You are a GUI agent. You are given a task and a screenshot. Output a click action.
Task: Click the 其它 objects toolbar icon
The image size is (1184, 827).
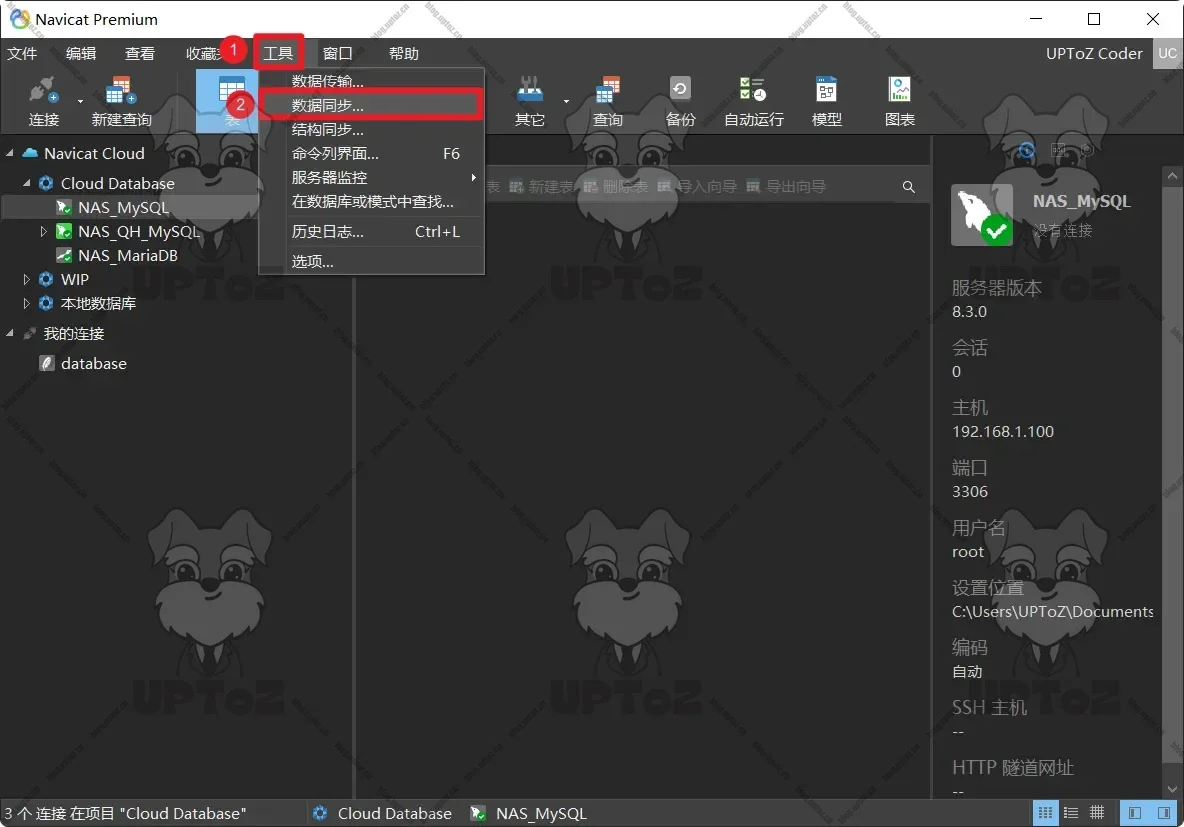[x=529, y=91]
